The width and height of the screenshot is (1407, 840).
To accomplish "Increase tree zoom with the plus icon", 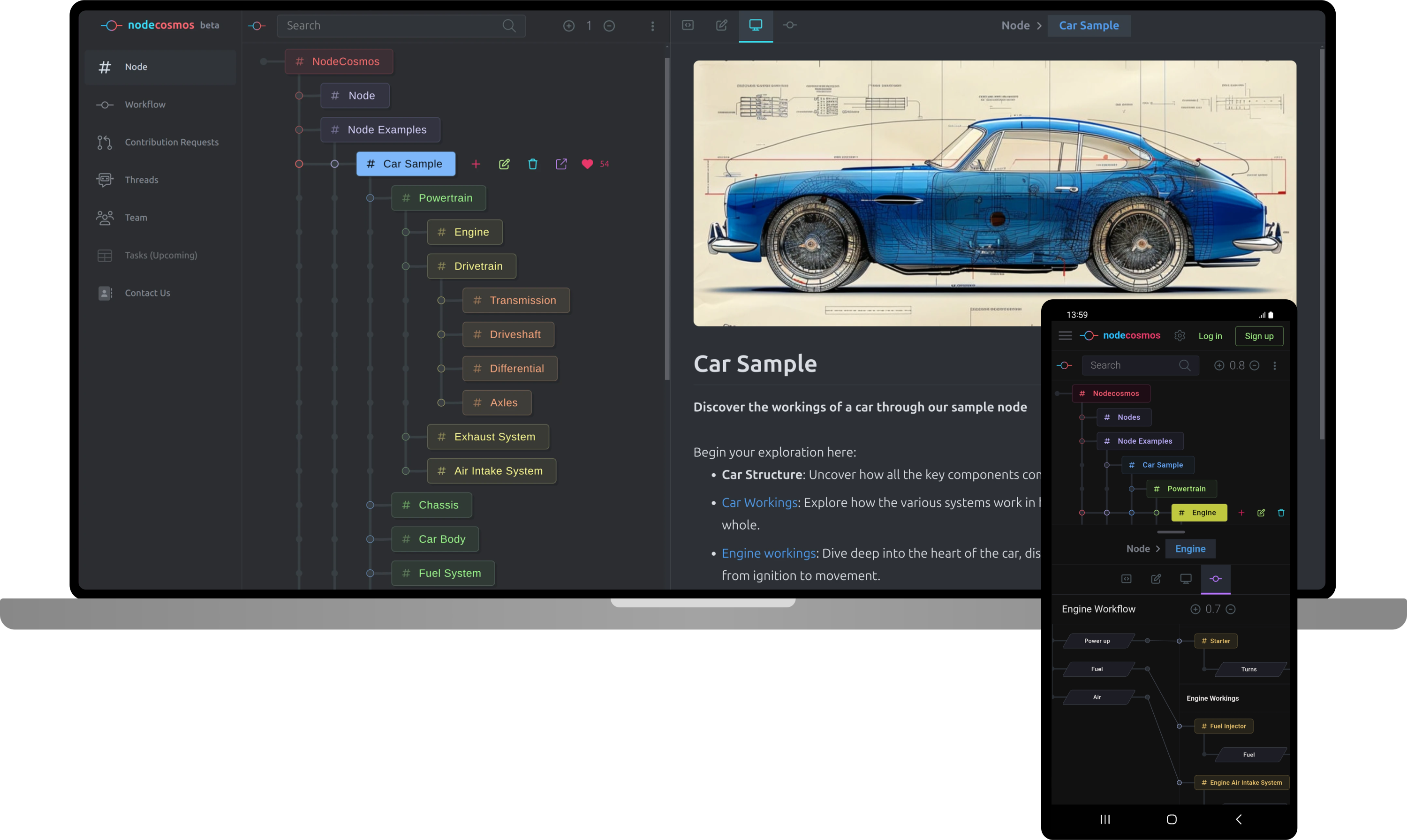I will tap(569, 25).
